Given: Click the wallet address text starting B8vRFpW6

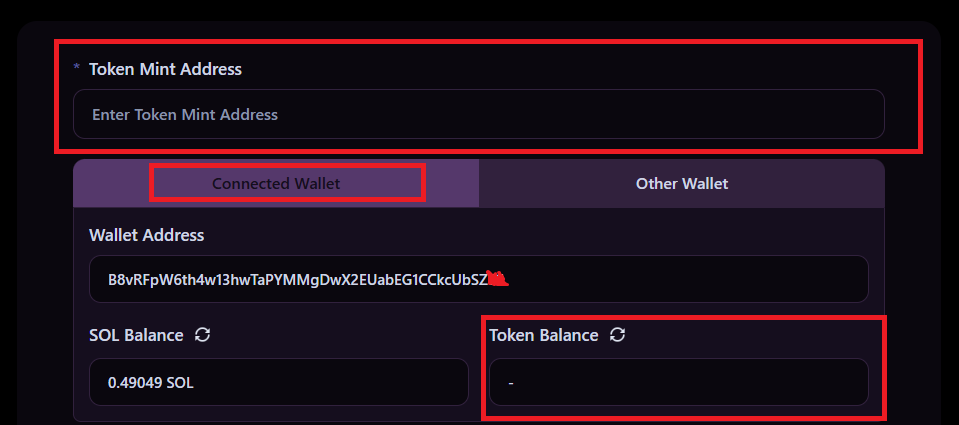Looking at the screenshot, I should pyautogui.click(x=297, y=279).
